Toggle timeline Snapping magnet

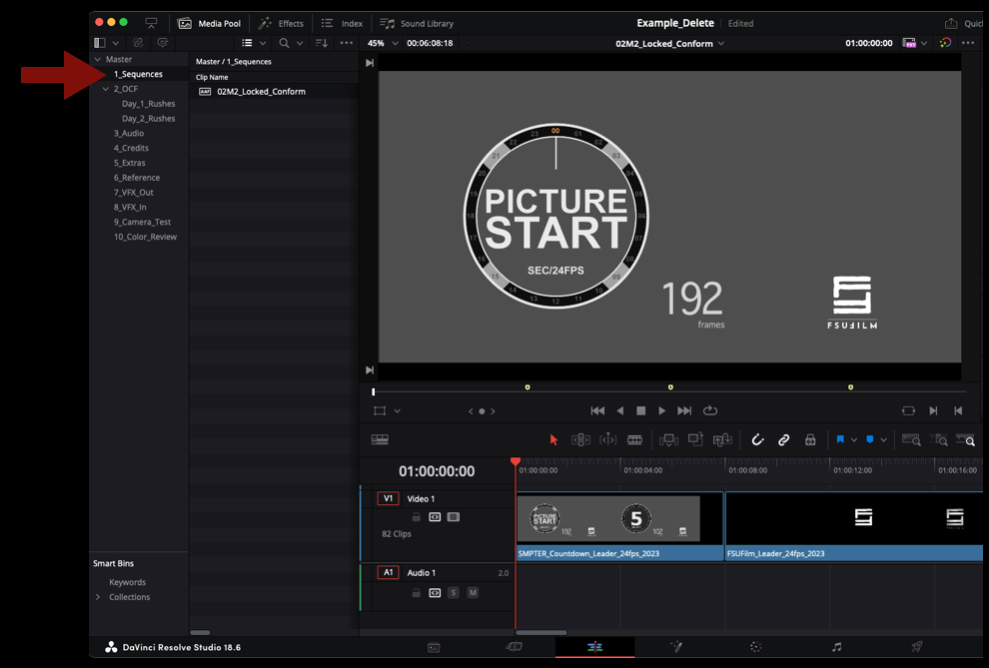tap(758, 440)
